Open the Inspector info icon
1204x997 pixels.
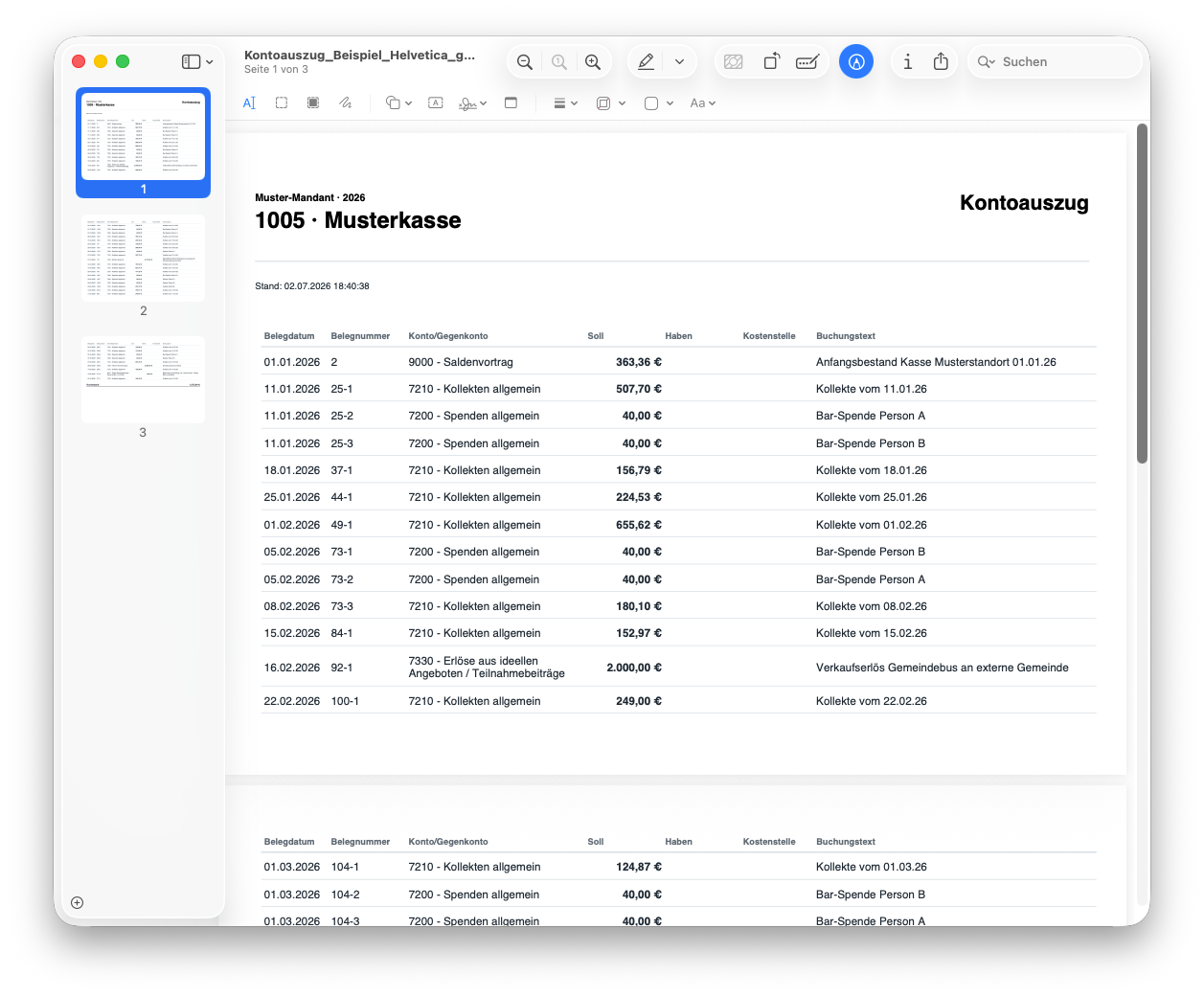(x=907, y=62)
